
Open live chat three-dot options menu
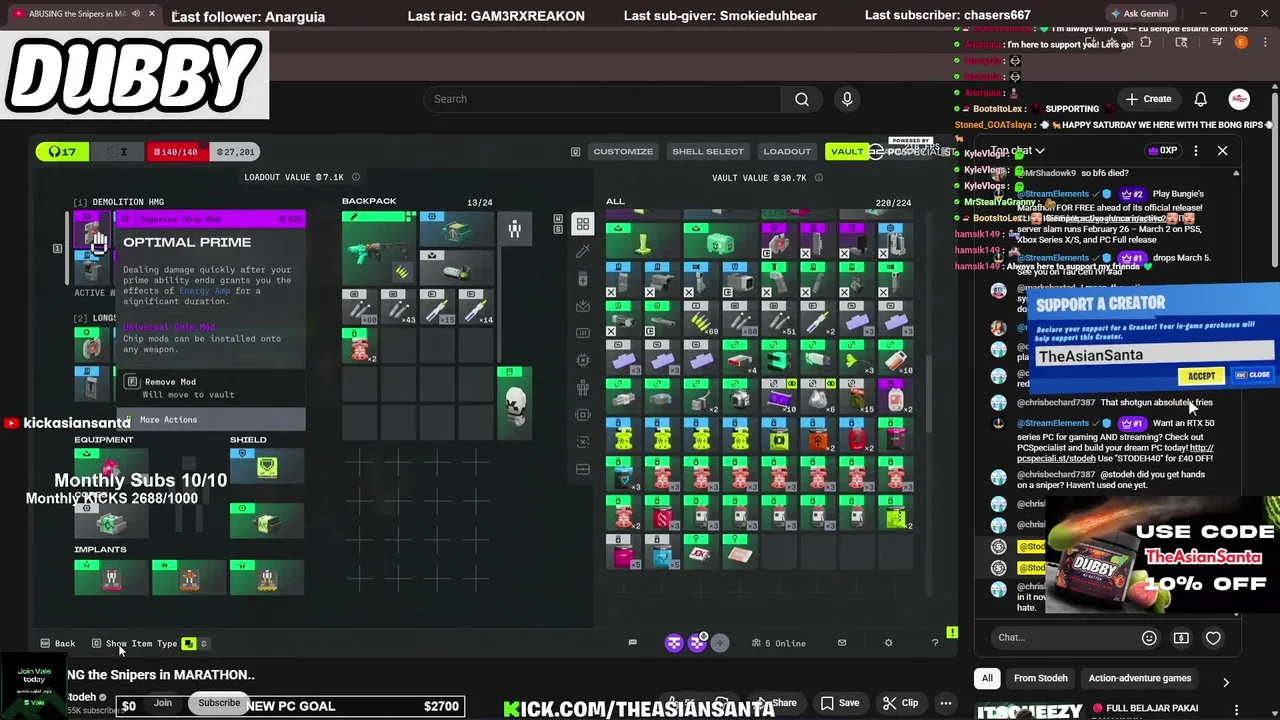tap(1197, 151)
